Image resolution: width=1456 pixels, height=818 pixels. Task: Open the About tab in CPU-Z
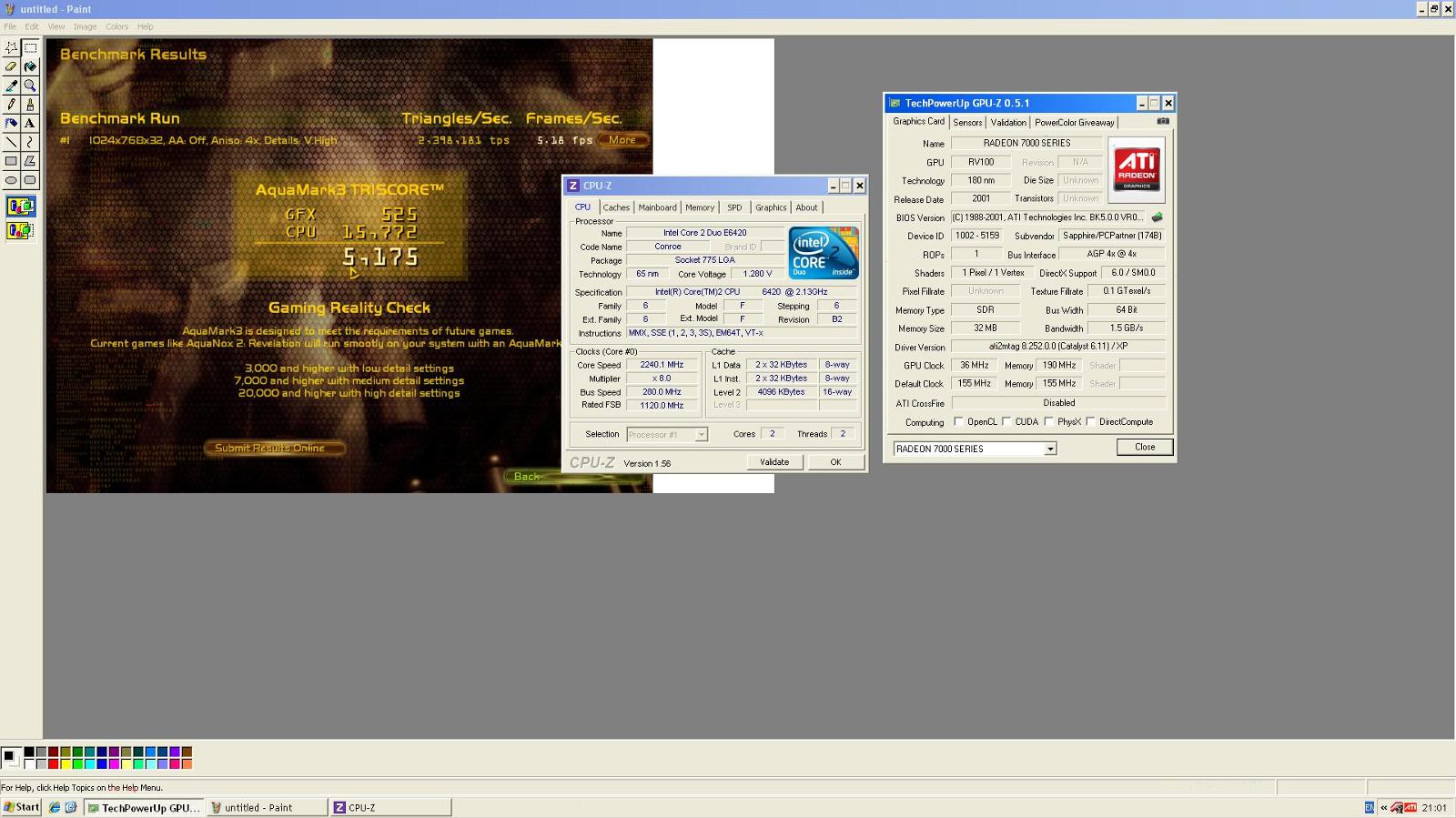click(806, 207)
